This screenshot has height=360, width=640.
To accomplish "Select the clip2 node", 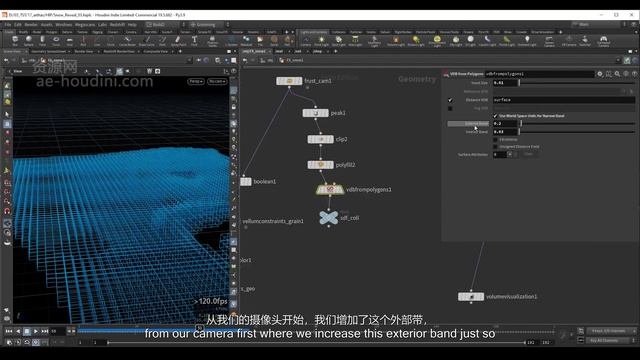I will tap(320, 139).
